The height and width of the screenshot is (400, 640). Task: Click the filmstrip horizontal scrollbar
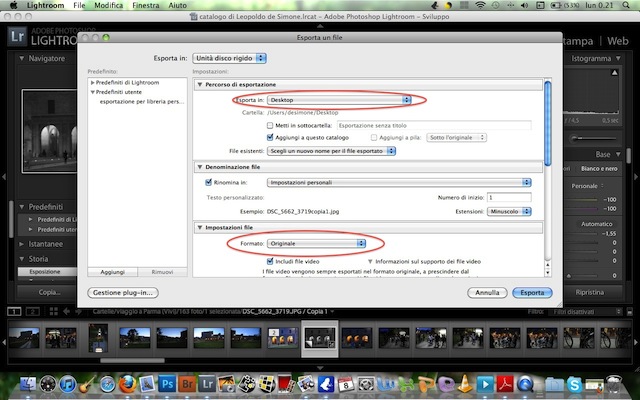(x=132, y=361)
